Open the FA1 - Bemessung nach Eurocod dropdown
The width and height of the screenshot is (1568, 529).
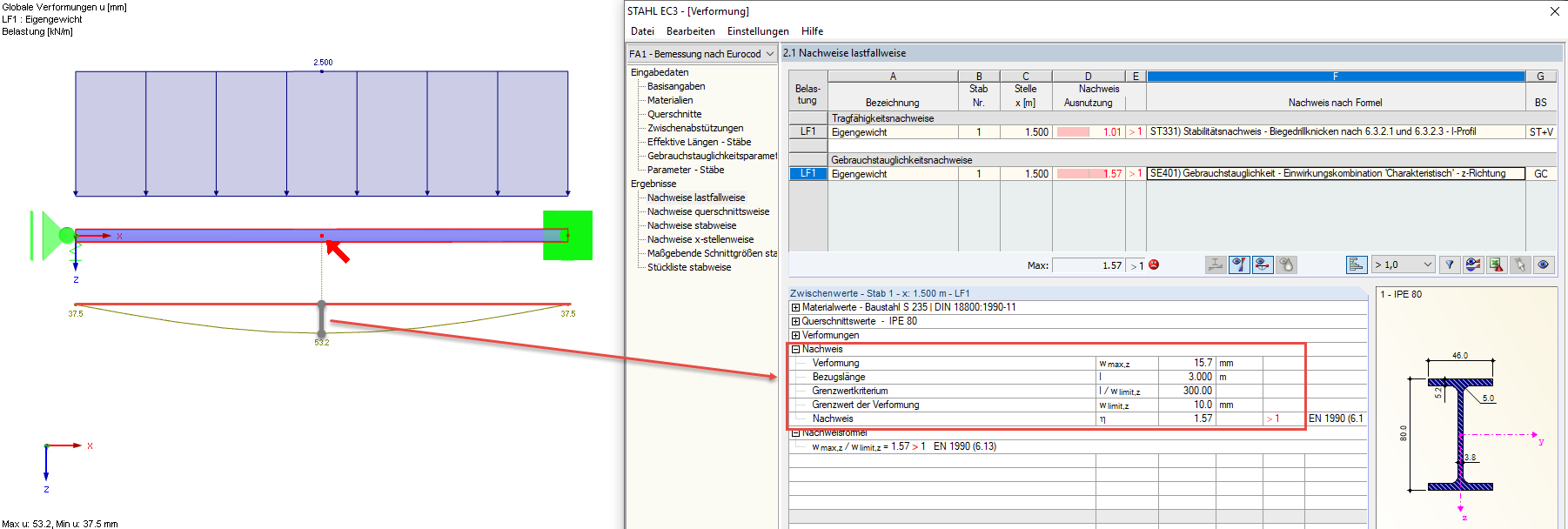point(701,54)
